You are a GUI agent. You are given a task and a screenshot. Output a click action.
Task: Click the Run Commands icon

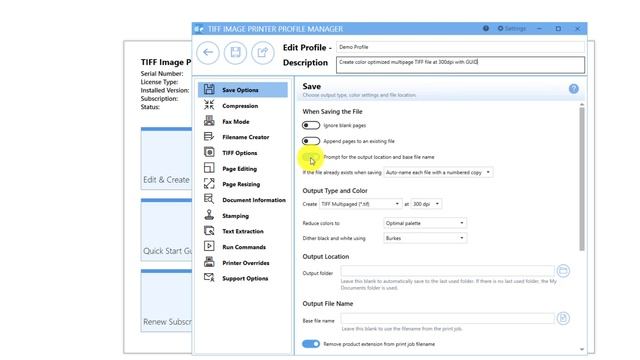209,246
